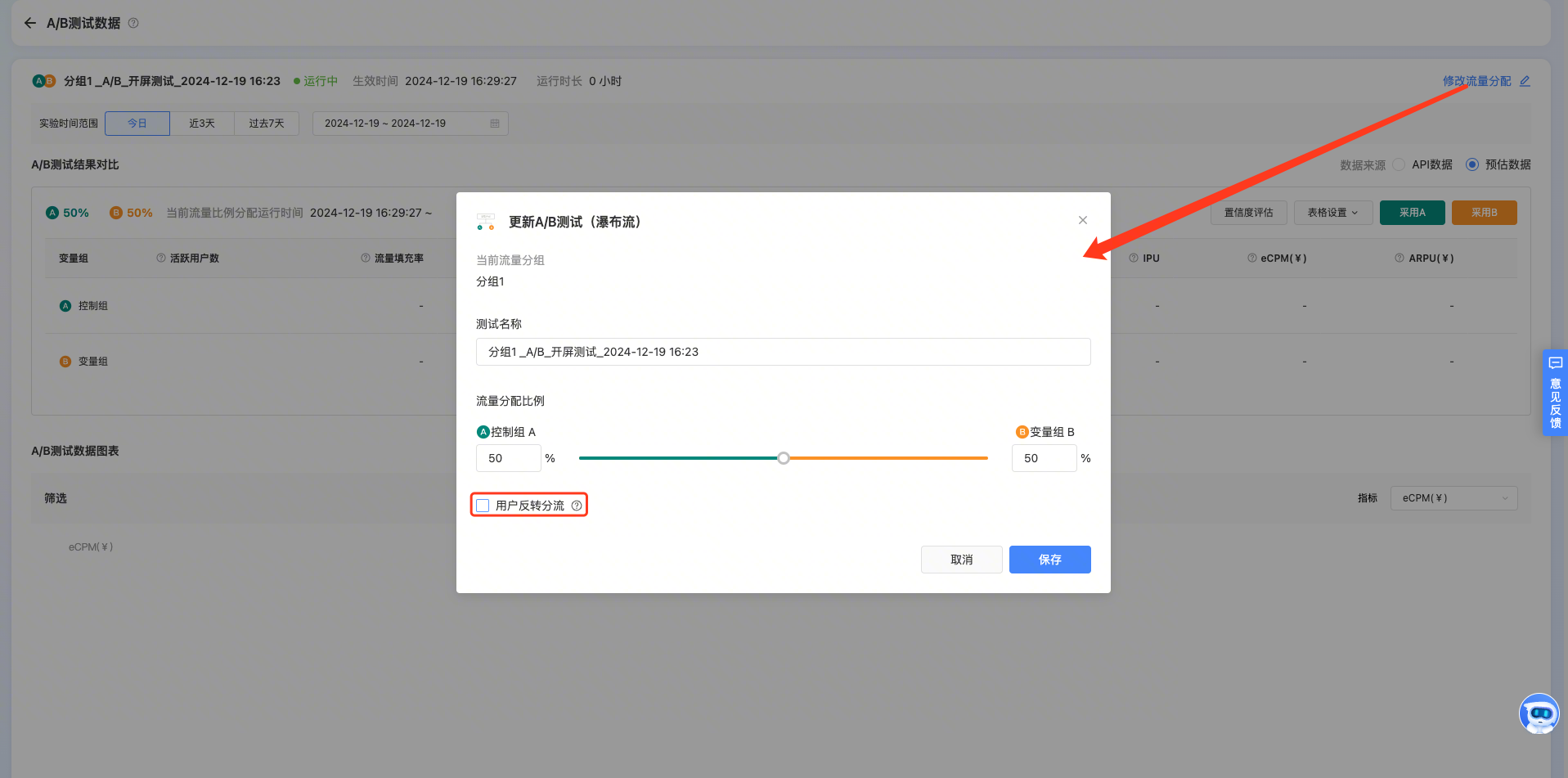Expand the 表格设置 dropdown
This screenshot has width=1568, height=778.
pyautogui.click(x=1332, y=213)
